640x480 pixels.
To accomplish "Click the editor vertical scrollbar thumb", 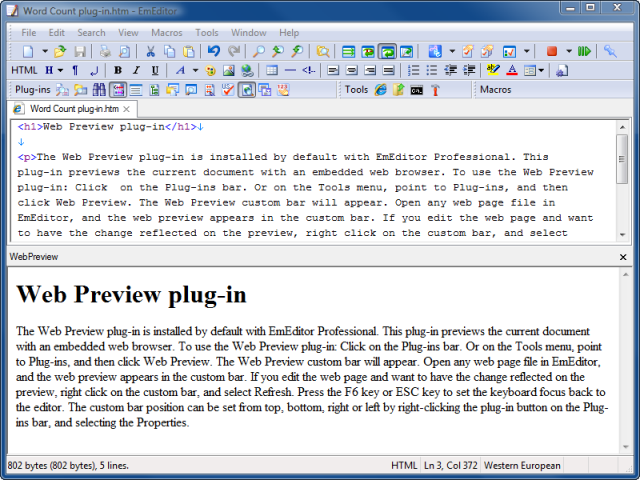I will tap(622, 159).
